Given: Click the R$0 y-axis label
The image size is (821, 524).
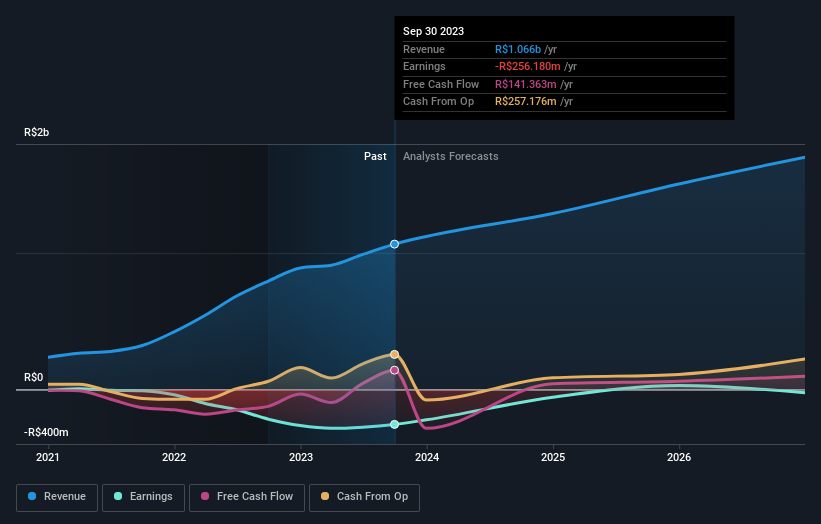Looking at the screenshot, I should [34, 377].
